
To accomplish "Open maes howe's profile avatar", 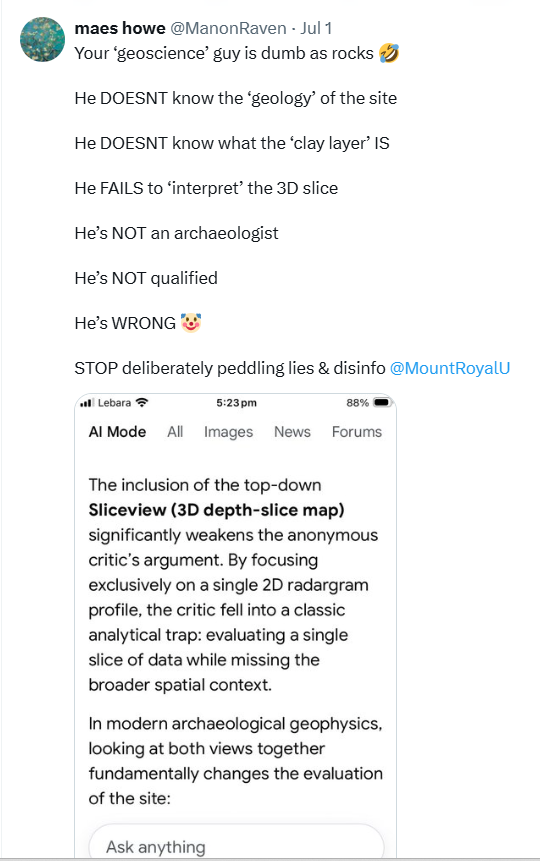I will click(42, 40).
